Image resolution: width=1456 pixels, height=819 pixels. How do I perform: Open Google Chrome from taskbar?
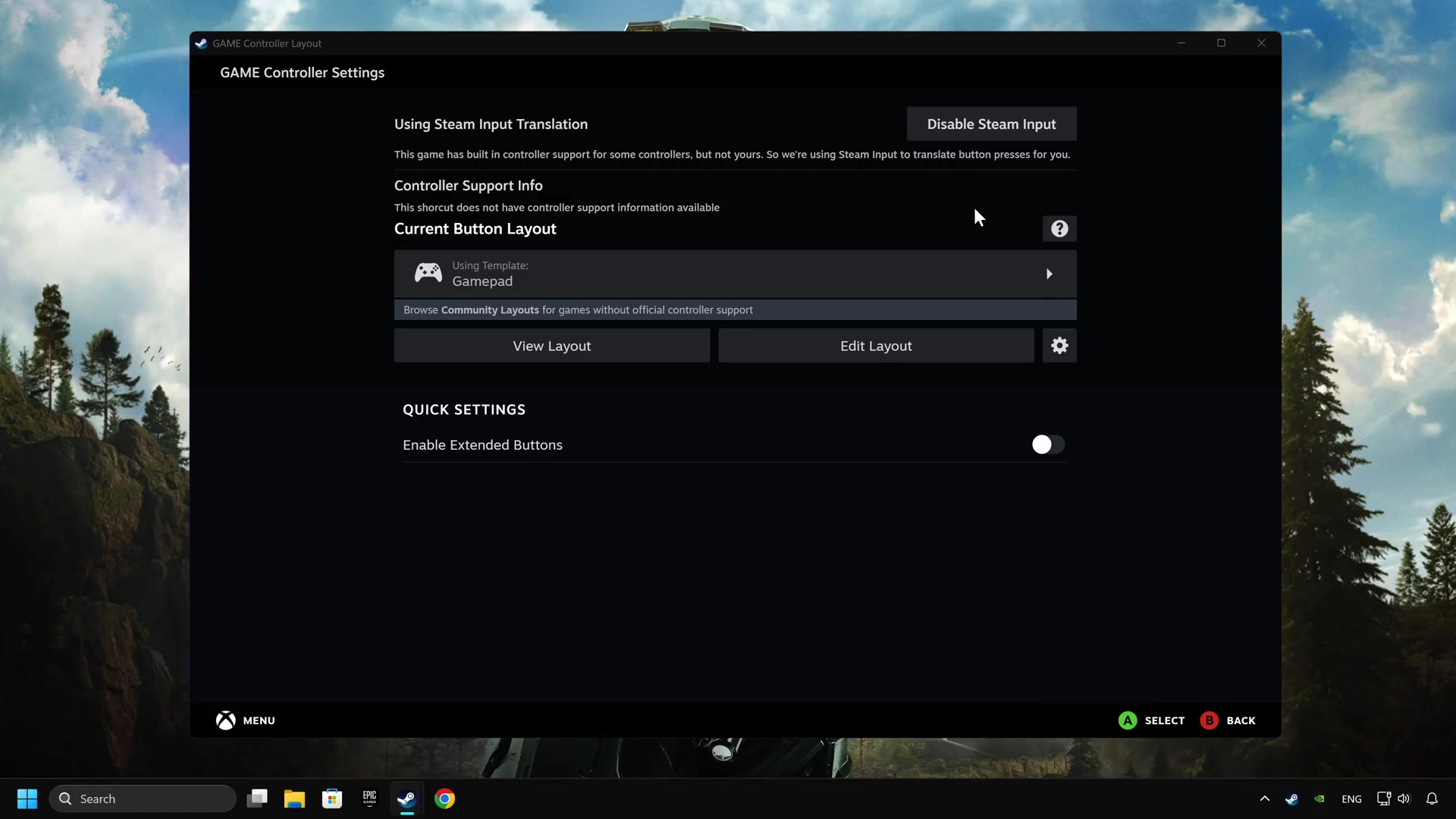(444, 799)
